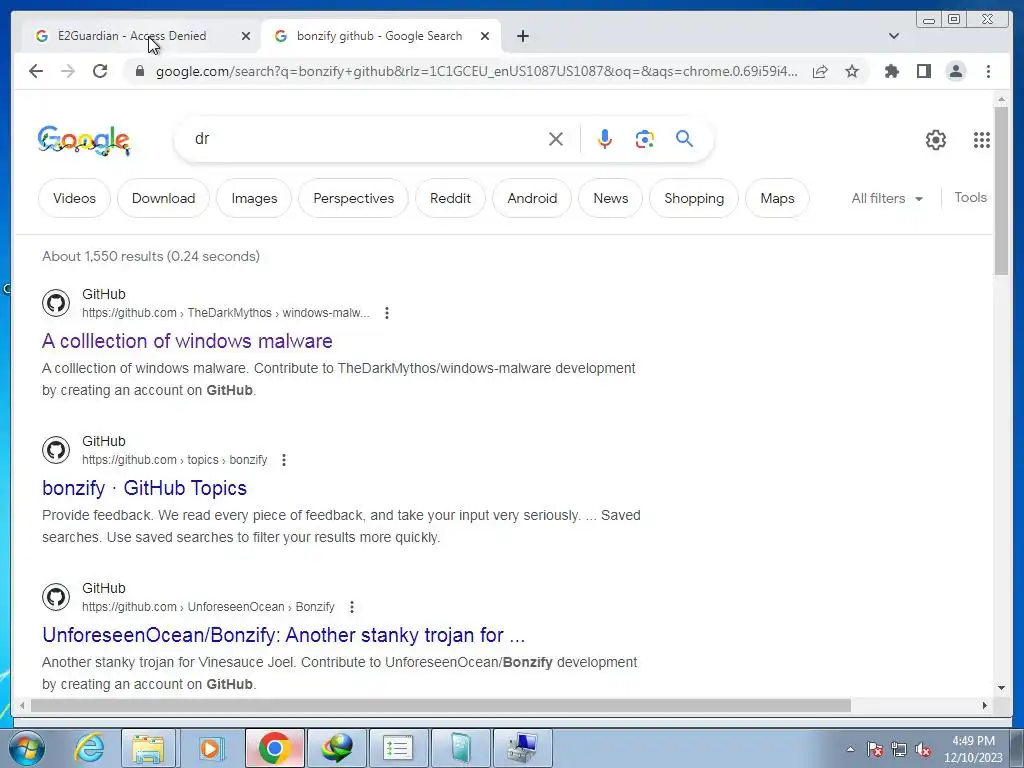Open more options for TheDarkMythos result

[x=387, y=313]
